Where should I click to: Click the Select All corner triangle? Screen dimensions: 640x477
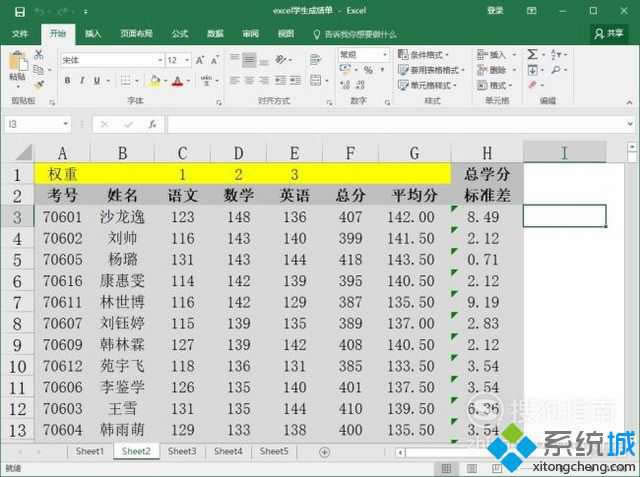tap(24, 152)
